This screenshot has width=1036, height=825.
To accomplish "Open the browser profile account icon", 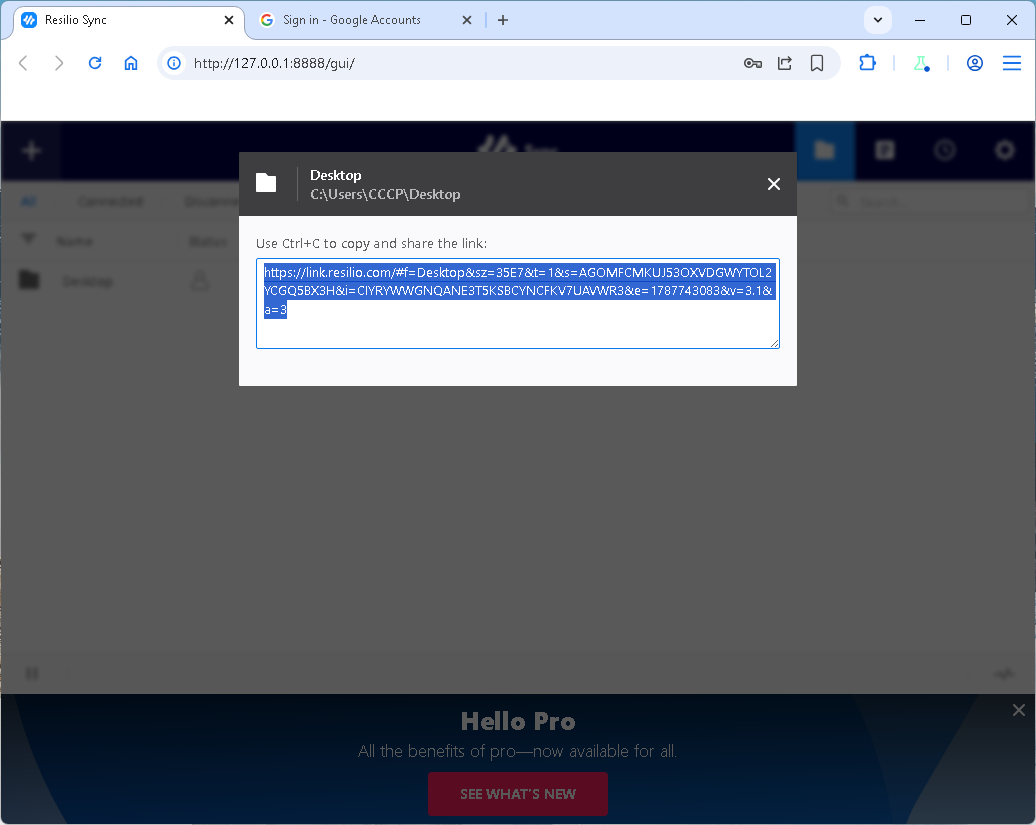I will pos(975,63).
